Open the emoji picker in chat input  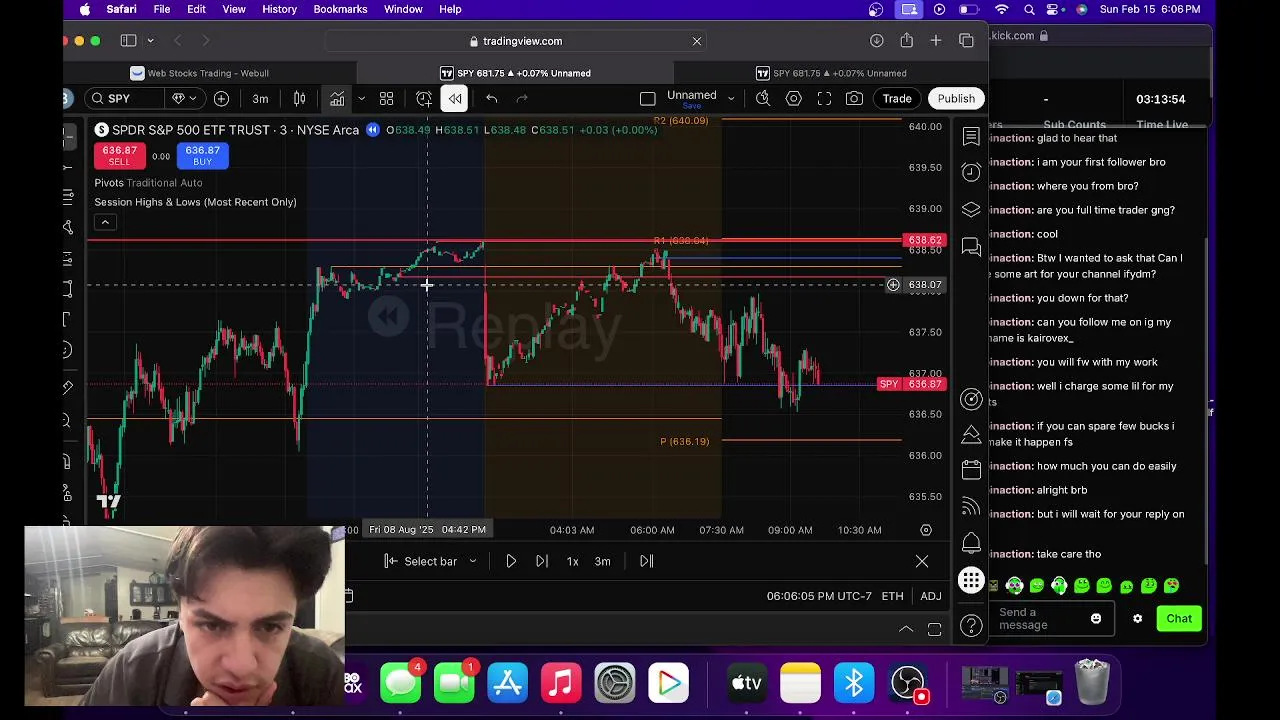1096,618
